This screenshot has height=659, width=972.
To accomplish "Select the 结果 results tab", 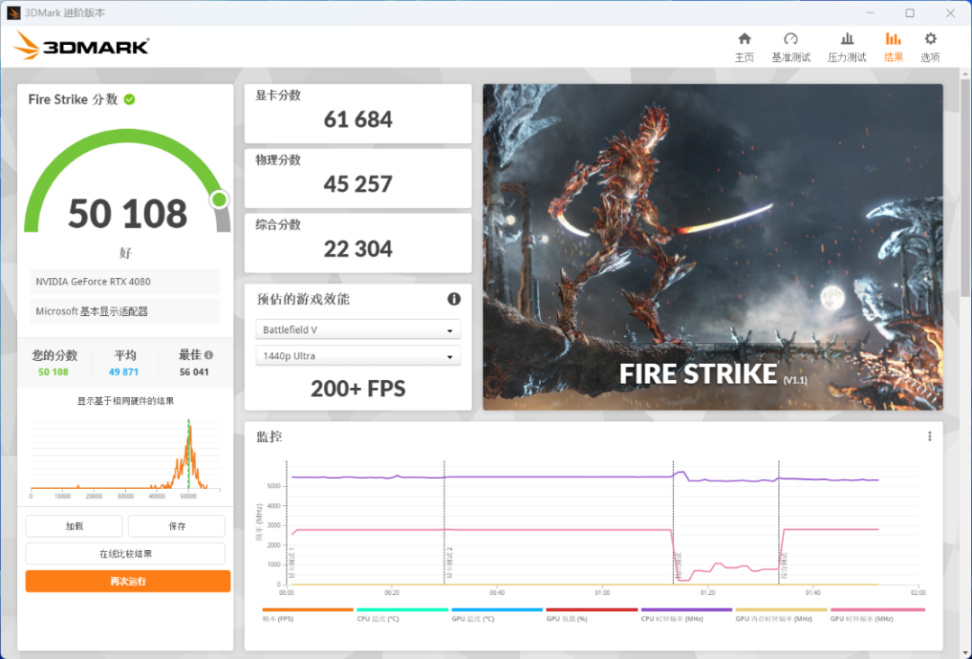I will (893, 48).
